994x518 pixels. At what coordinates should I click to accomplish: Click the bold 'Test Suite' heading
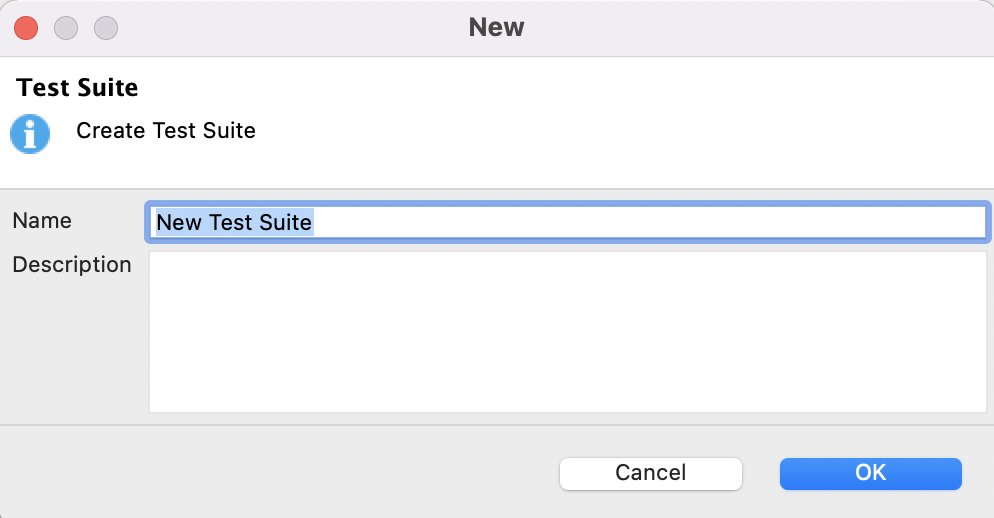click(x=78, y=88)
